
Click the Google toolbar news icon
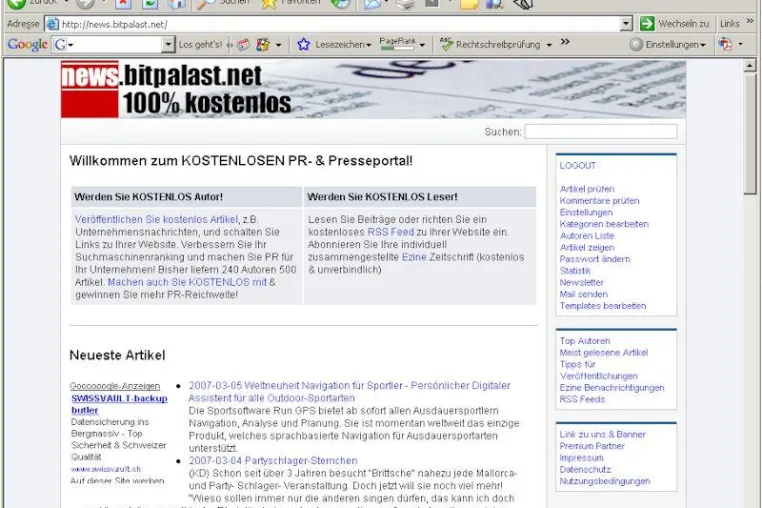(243, 45)
